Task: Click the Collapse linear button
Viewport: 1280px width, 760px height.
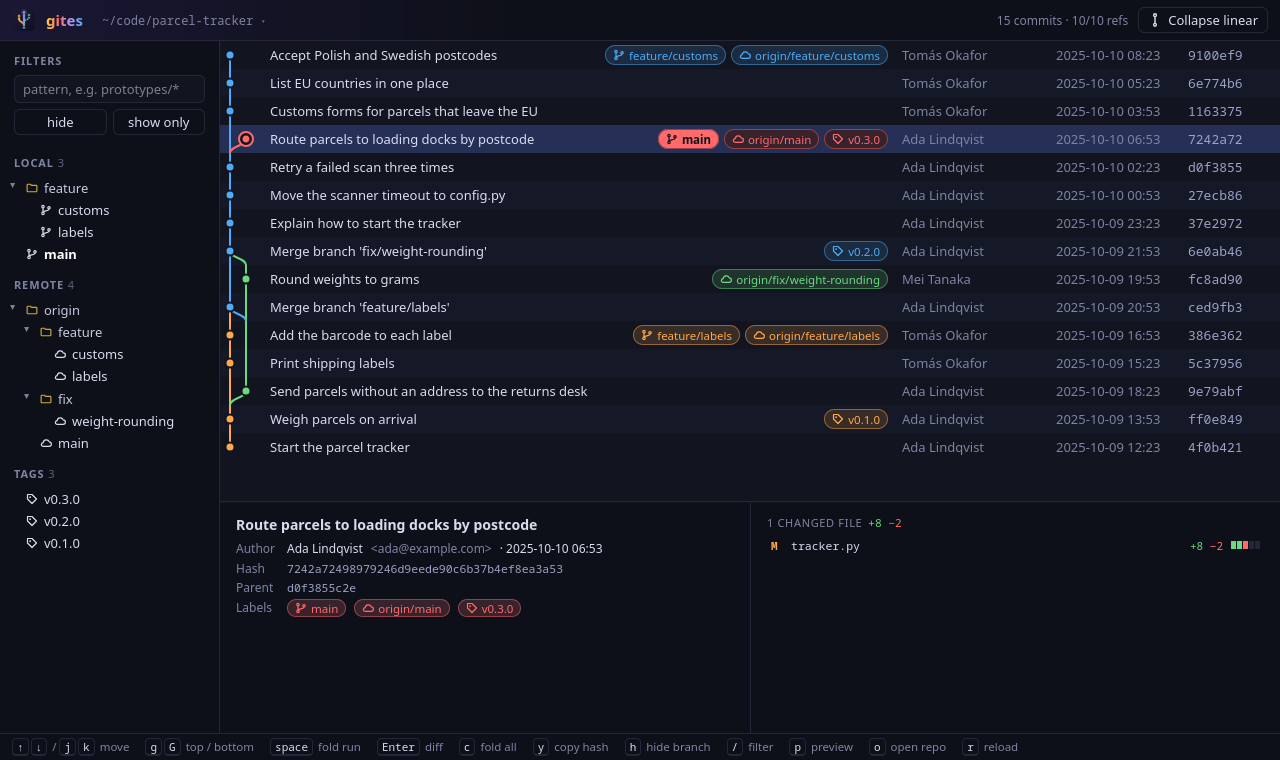Action: coord(1203,20)
